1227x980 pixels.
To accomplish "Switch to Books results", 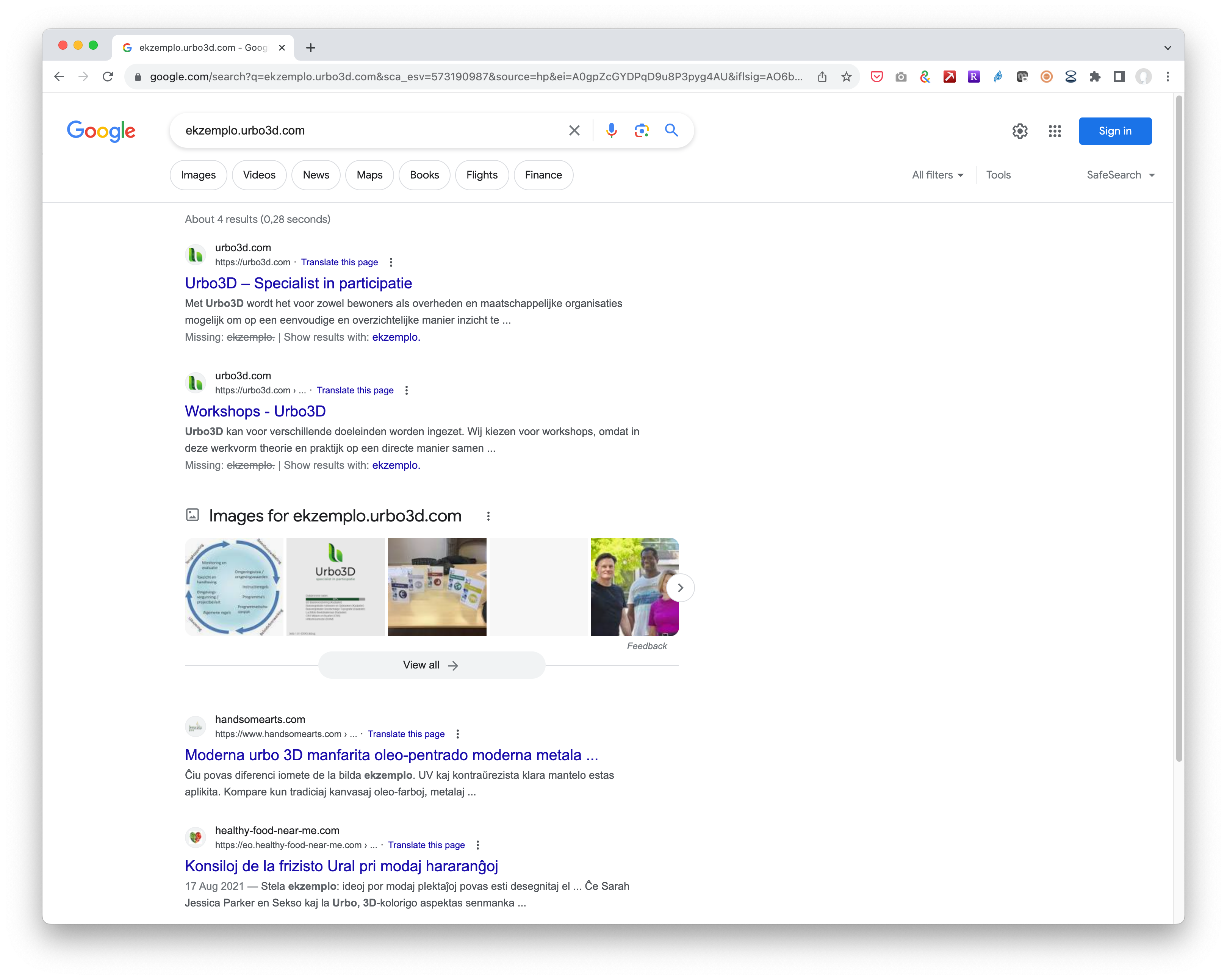I will pos(424,175).
